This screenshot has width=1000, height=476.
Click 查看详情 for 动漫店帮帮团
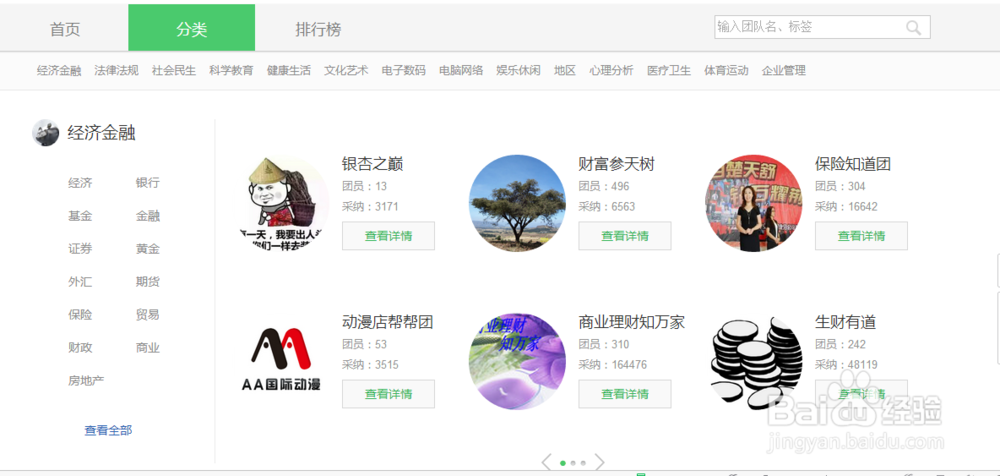pos(388,394)
